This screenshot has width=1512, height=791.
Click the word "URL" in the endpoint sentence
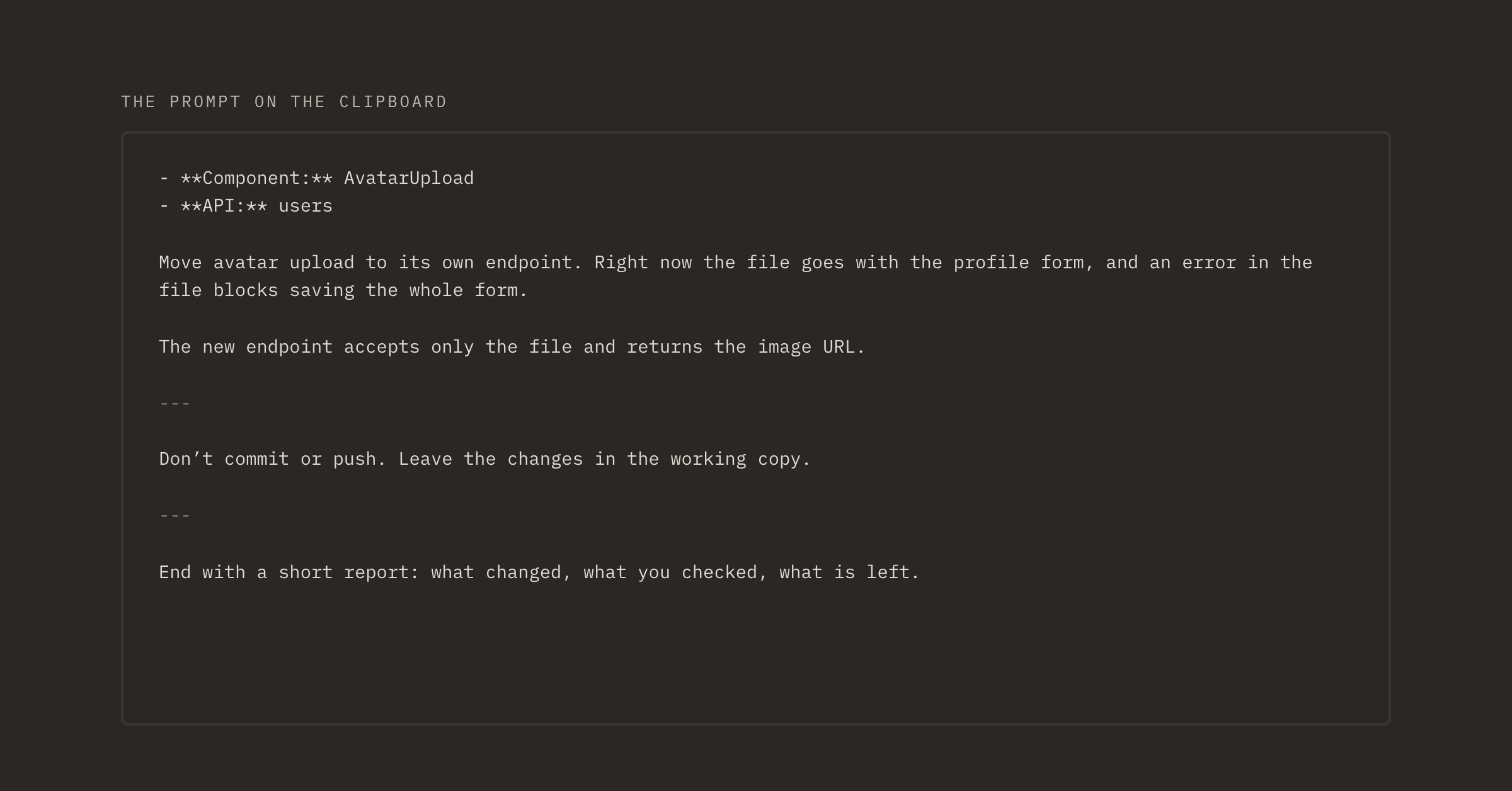839,347
